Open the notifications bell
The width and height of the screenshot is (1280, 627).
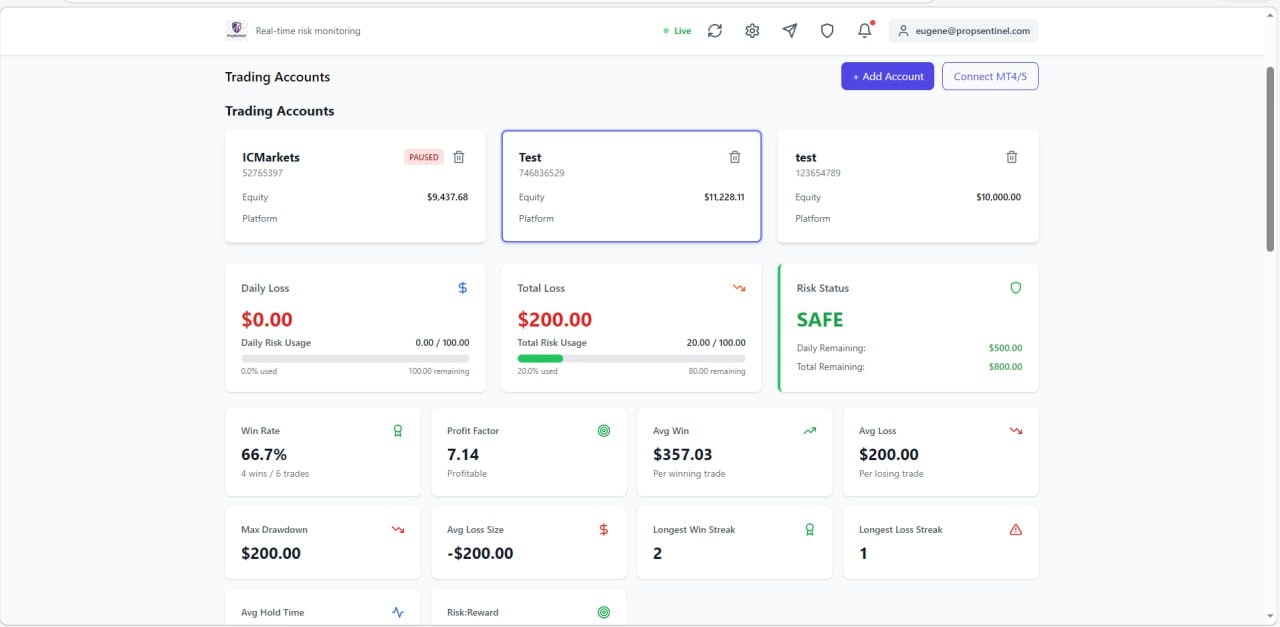[865, 31]
